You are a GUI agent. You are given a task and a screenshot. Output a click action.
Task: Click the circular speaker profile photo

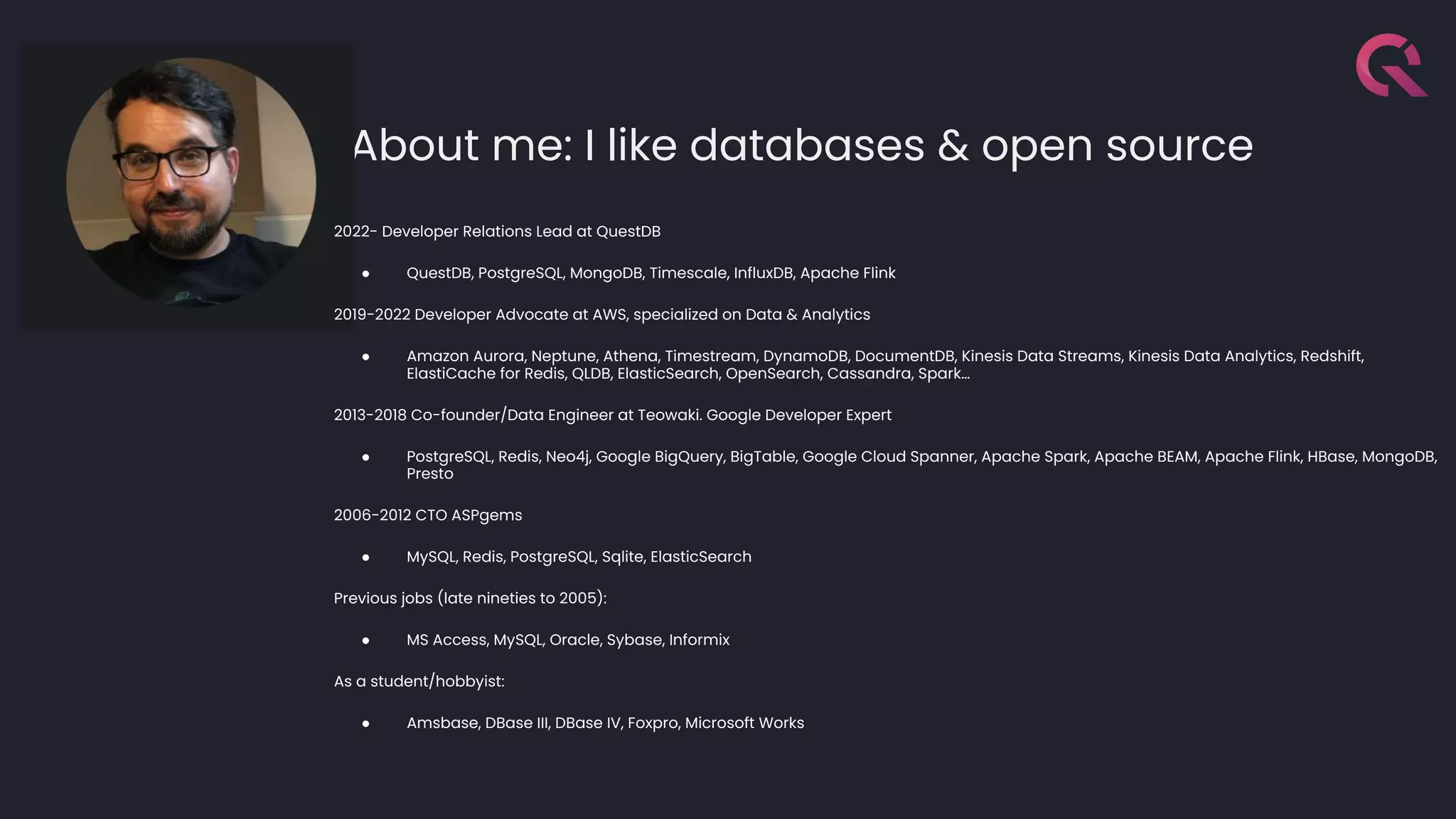click(x=191, y=182)
